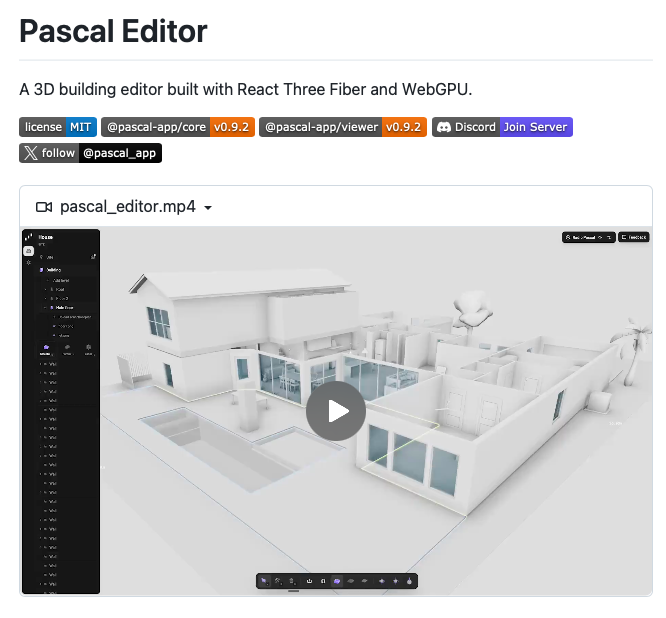The image size is (666, 618).
Task: Click the X follow @pascal_app badge
Action: [x=90, y=153]
